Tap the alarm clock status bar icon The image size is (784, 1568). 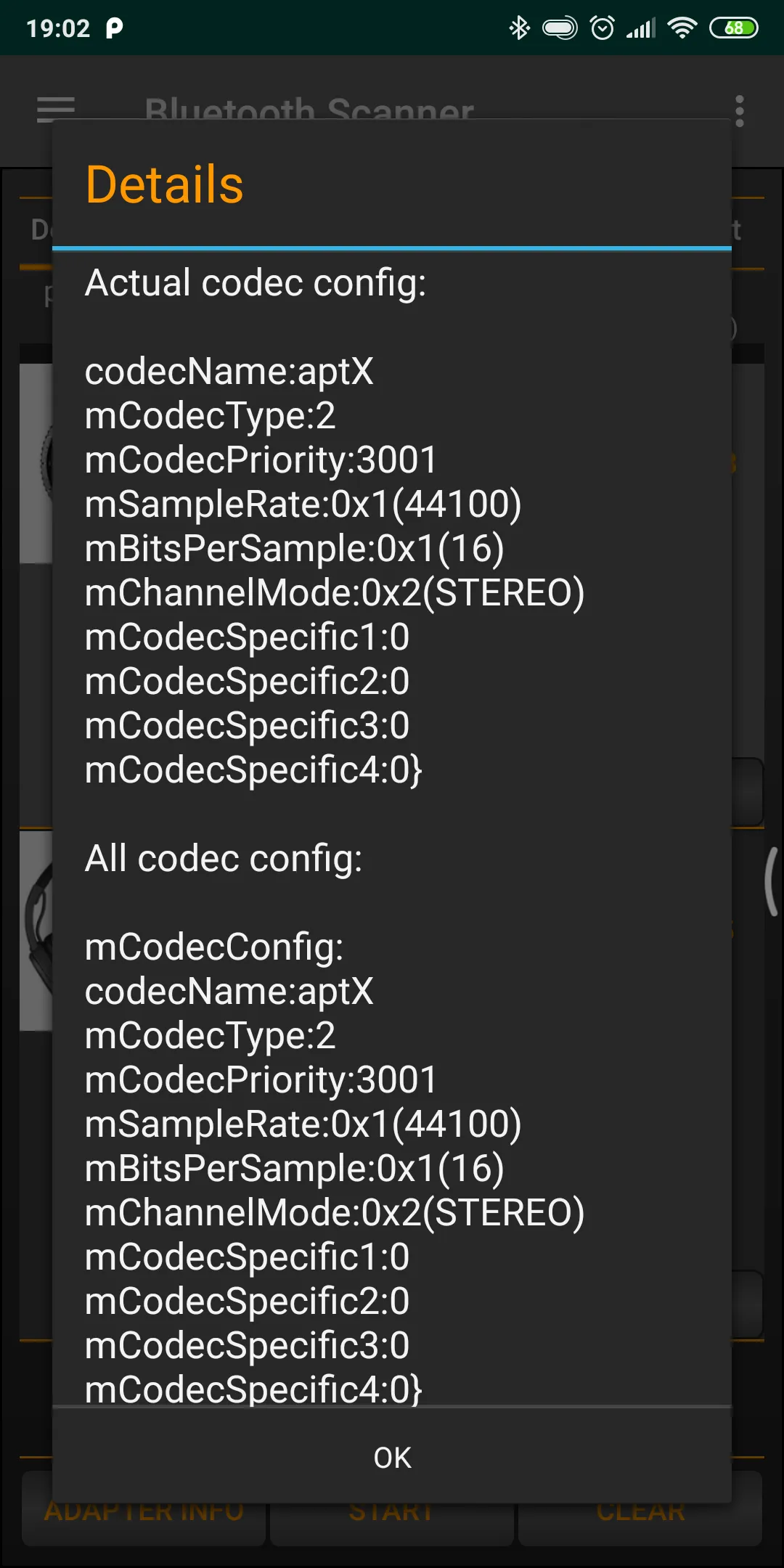click(603, 28)
